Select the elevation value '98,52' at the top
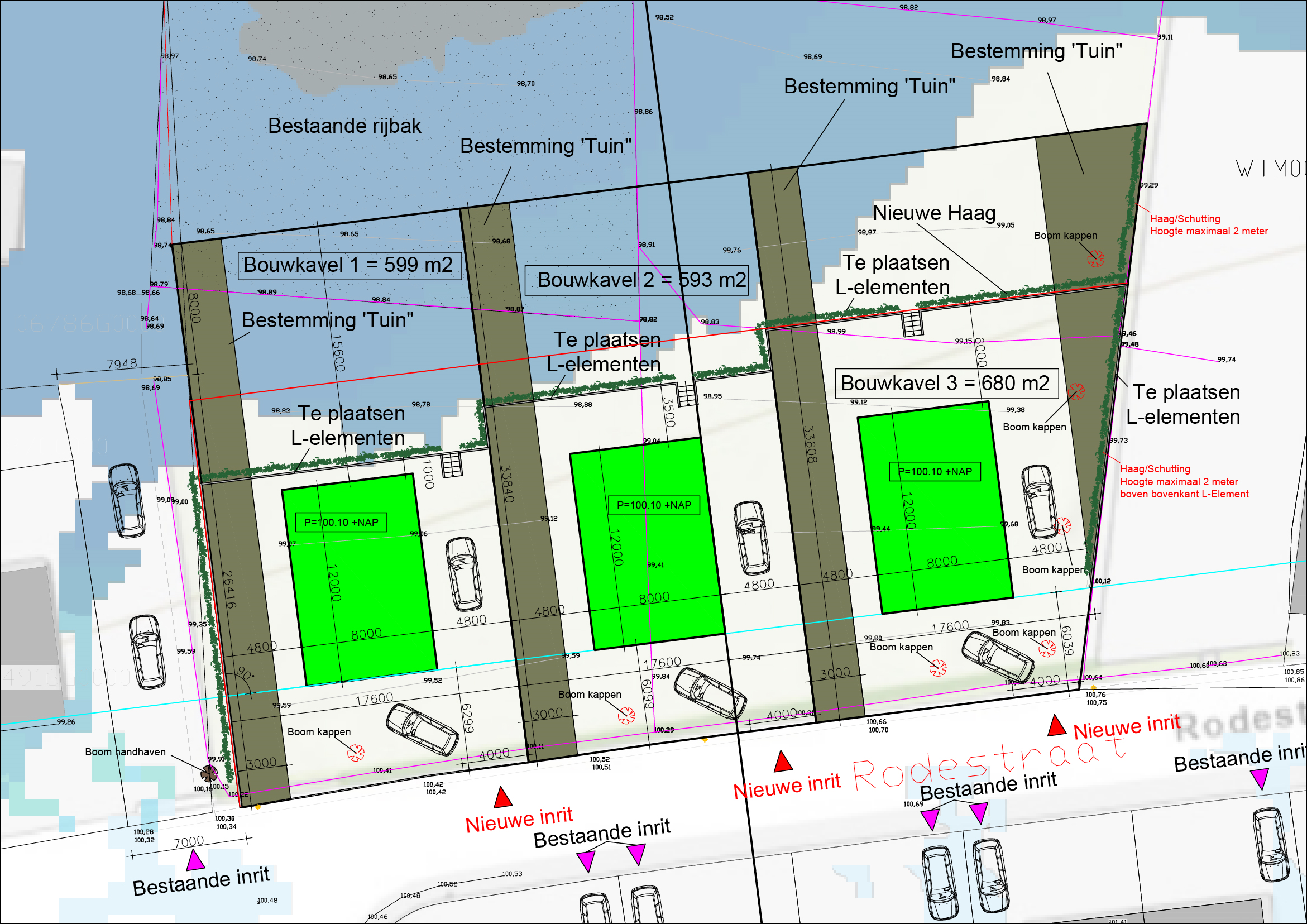The width and height of the screenshot is (1307, 924). 664,17
